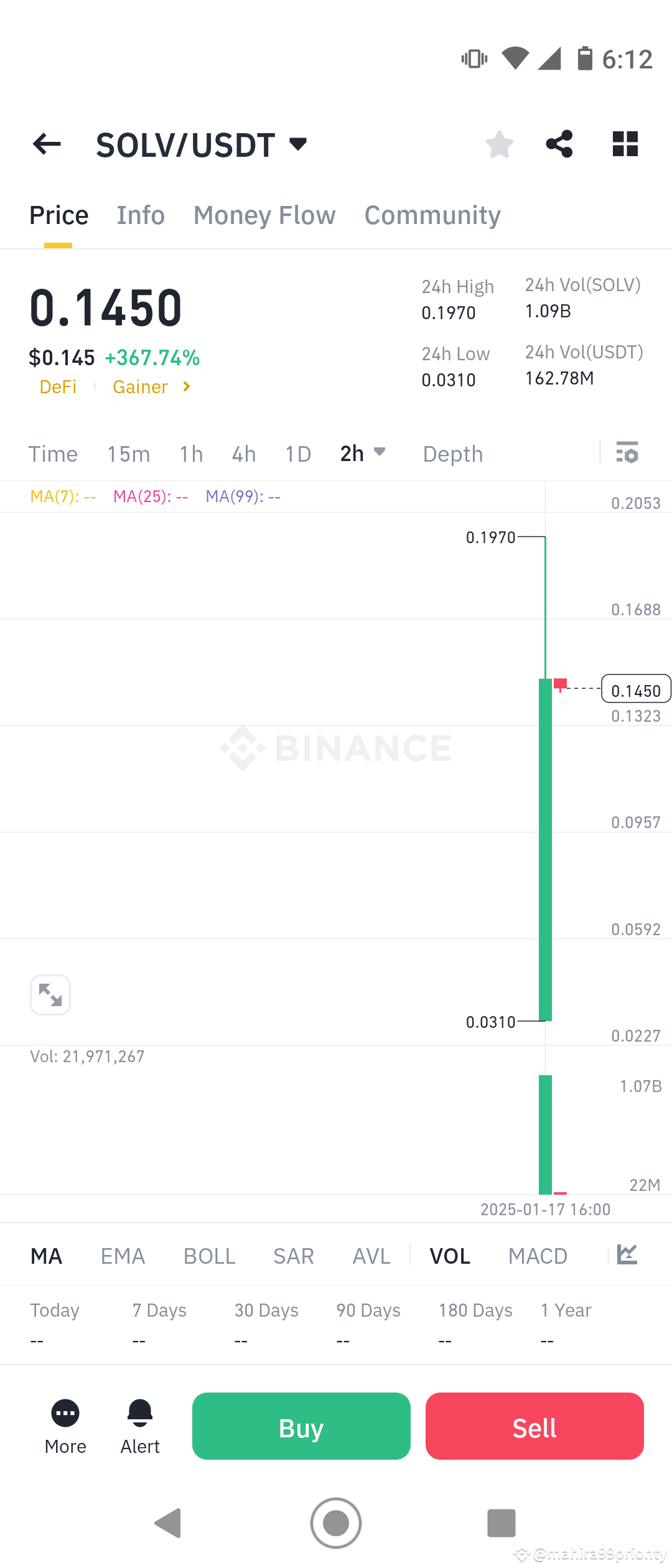Open the 2h timeframe dropdown
The image size is (672, 1568).
click(x=363, y=454)
